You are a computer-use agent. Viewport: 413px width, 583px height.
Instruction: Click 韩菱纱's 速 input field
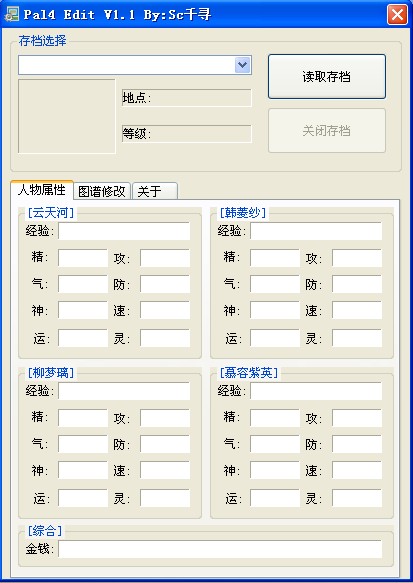click(x=357, y=310)
